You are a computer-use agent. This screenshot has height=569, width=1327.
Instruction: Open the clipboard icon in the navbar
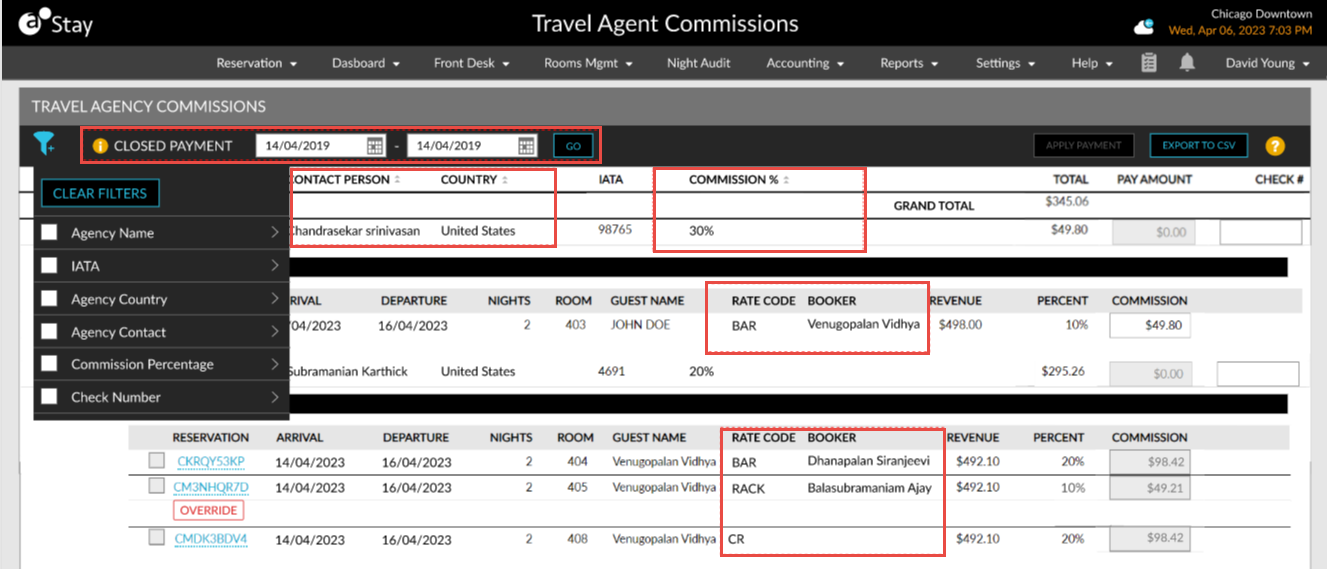coord(1149,63)
